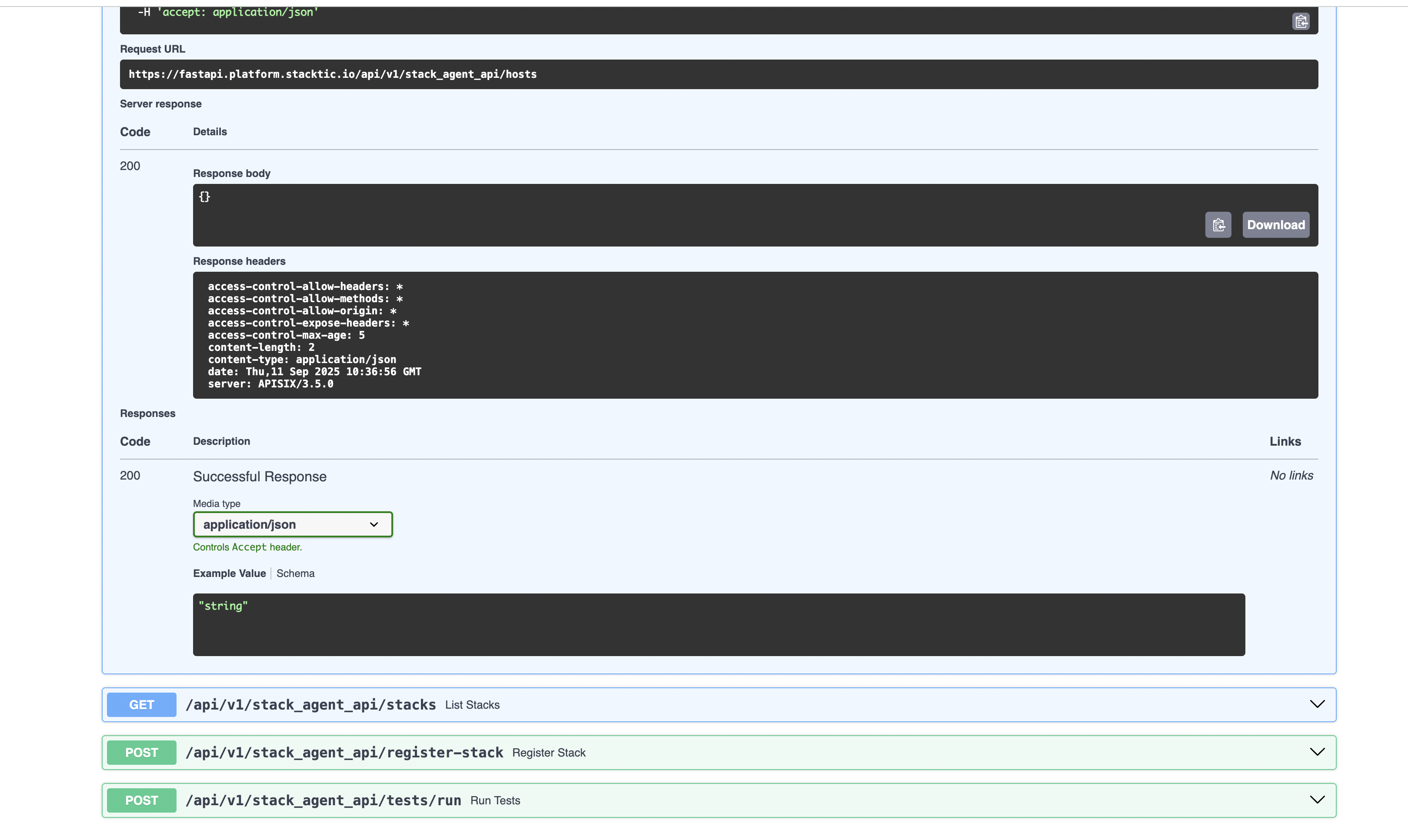Viewport: 1408px width, 840px height.
Task: Select the Example Value tab
Action: coord(229,573)
